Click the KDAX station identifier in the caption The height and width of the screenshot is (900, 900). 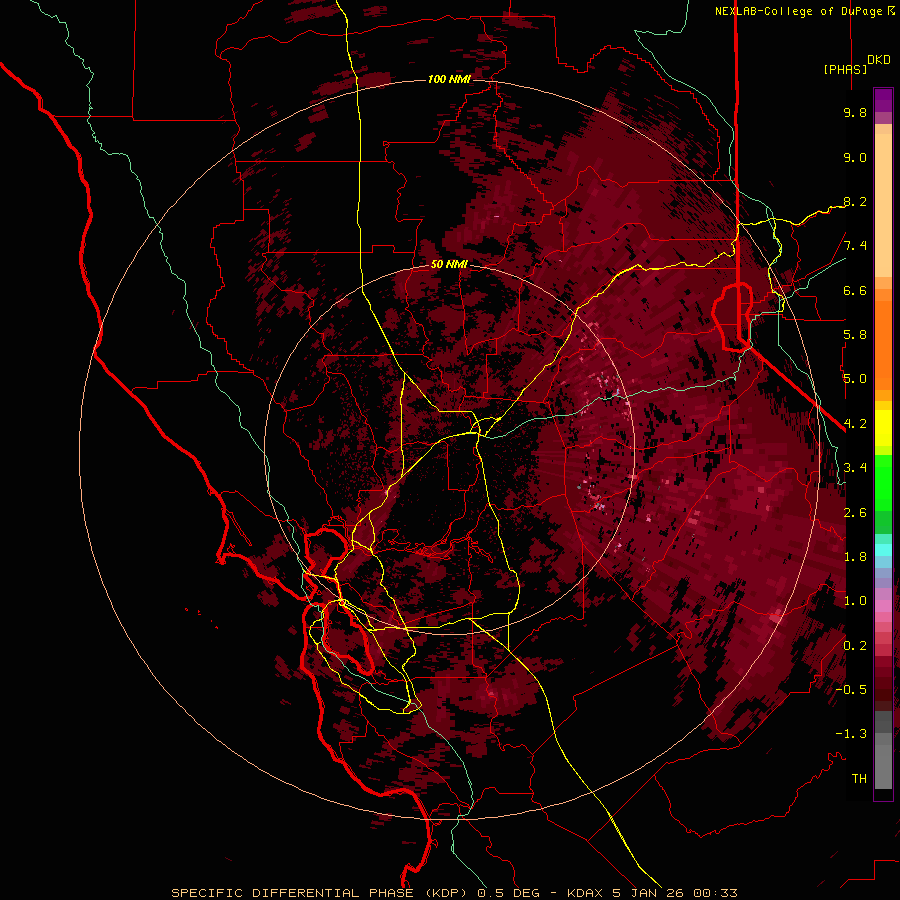585,893
